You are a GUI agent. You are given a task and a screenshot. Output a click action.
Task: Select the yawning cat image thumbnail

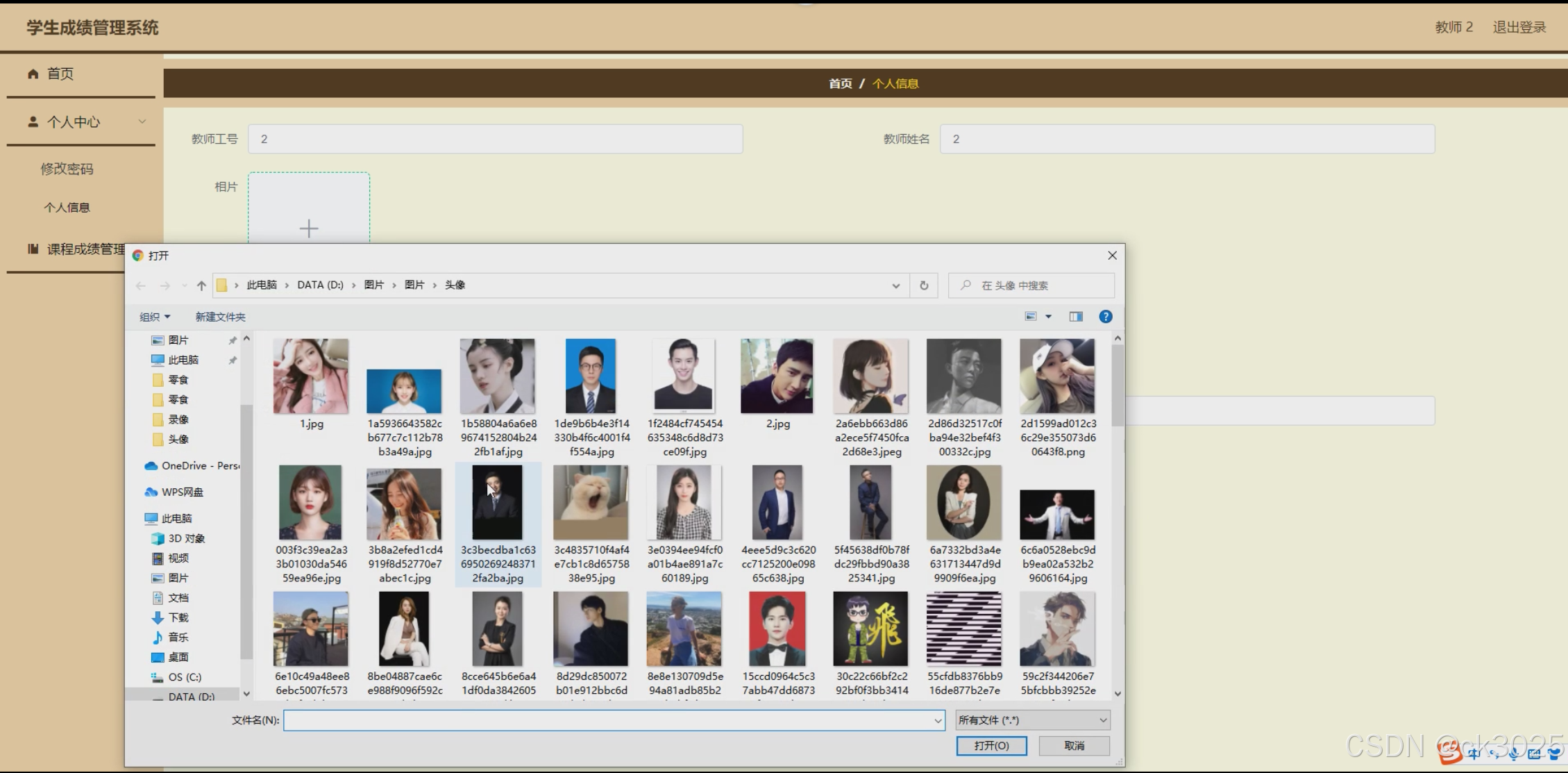tap(591, 503)
